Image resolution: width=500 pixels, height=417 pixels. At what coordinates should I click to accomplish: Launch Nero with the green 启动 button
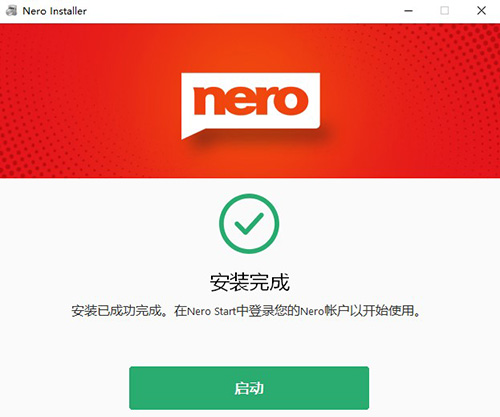[249, 388]
